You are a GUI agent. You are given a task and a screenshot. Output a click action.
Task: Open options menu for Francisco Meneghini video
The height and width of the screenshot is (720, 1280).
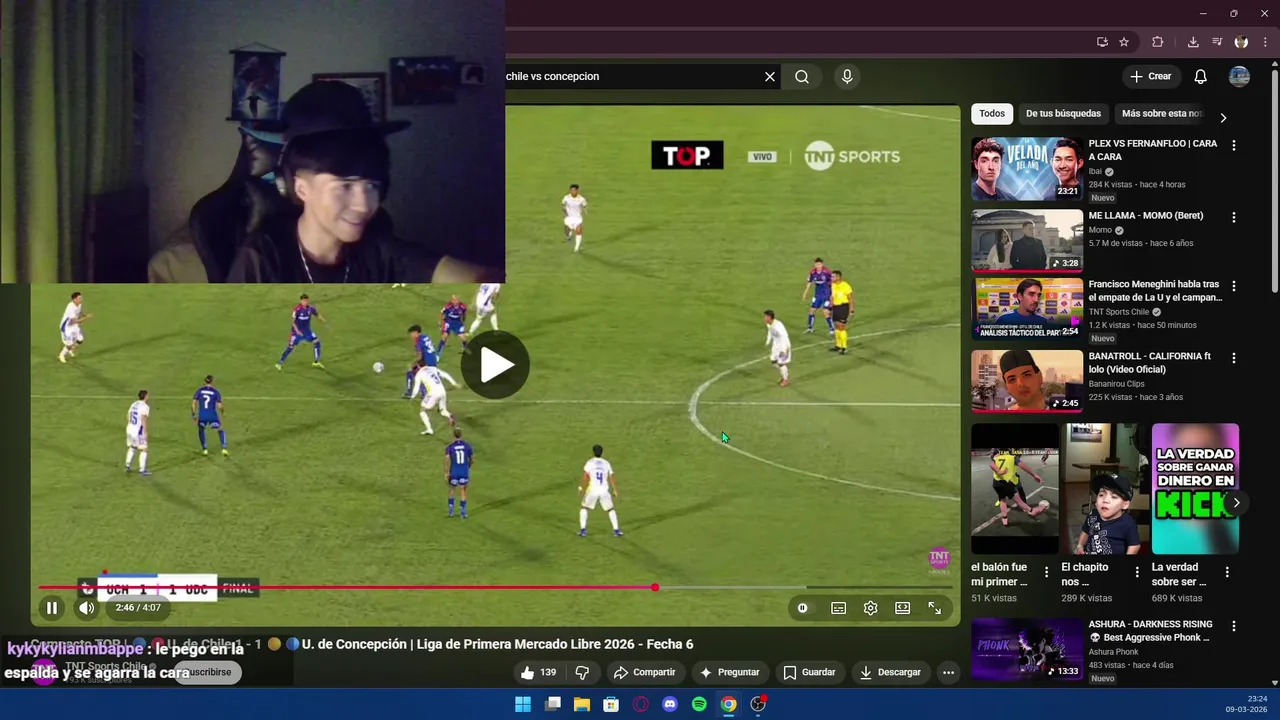coord(1233,286)
